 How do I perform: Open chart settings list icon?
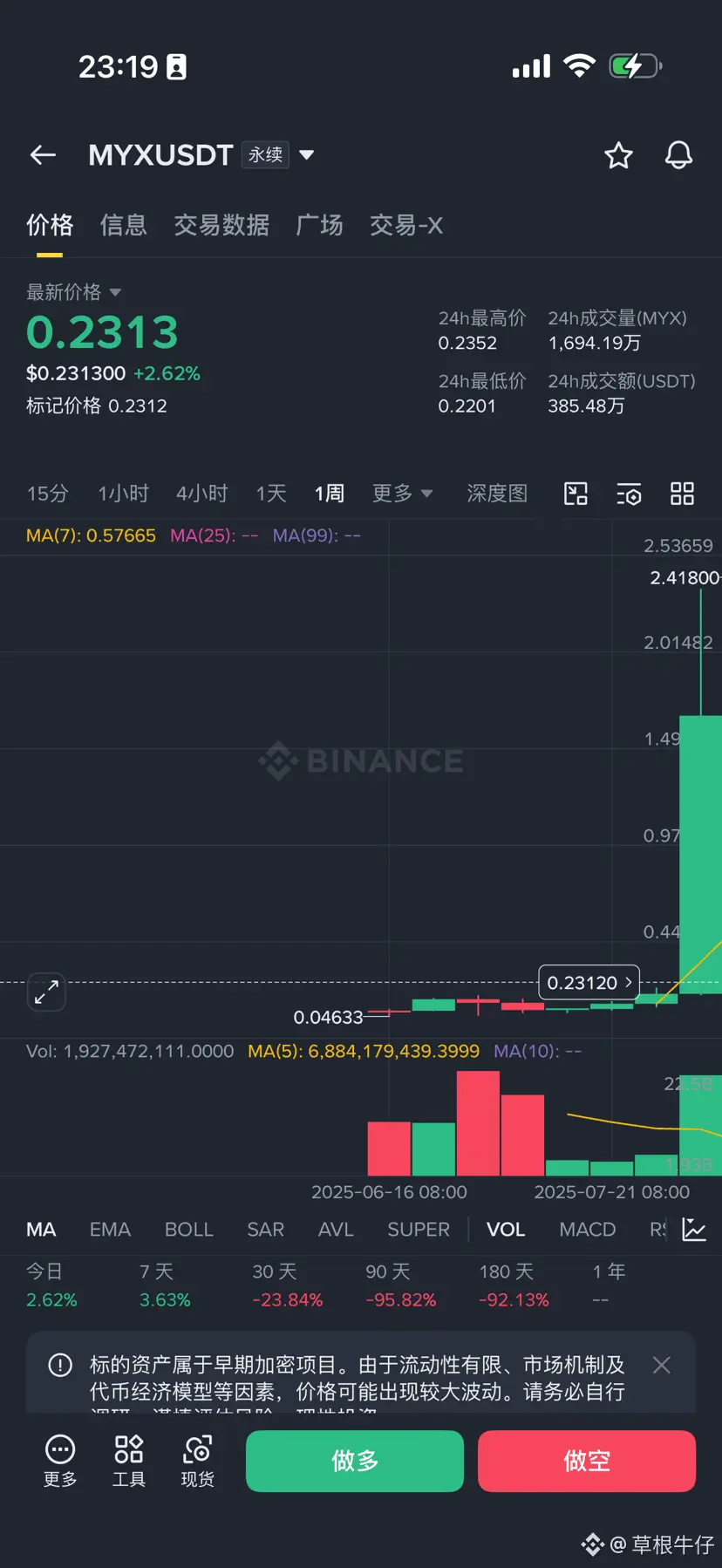pyautogui.click(x=629, y=494)
